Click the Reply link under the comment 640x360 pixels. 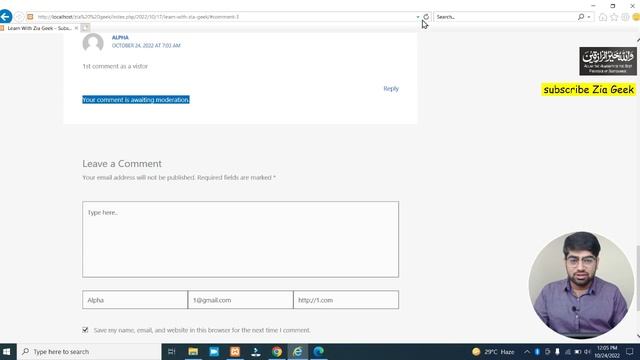pos(391,89)
